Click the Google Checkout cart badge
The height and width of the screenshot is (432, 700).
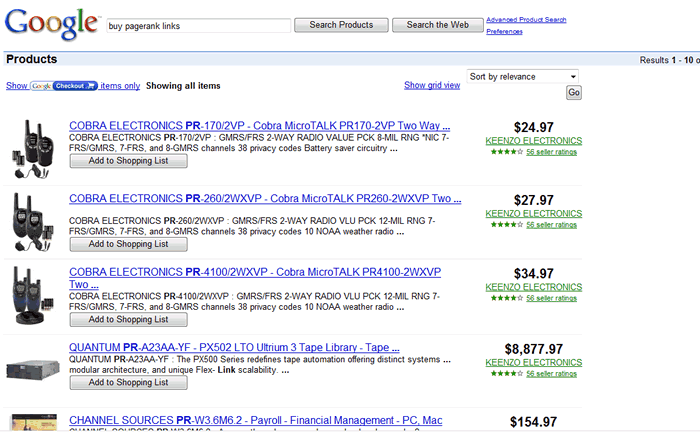[x=63, y=86]
